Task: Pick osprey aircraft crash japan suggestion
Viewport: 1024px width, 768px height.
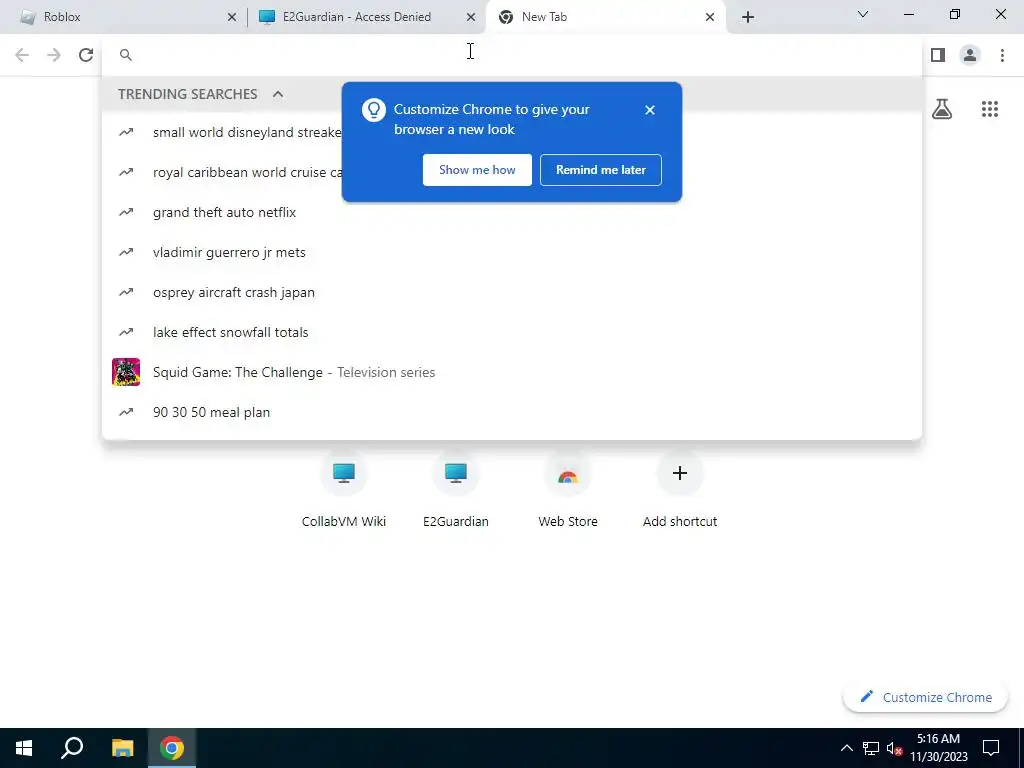Action: click(512, 292)
